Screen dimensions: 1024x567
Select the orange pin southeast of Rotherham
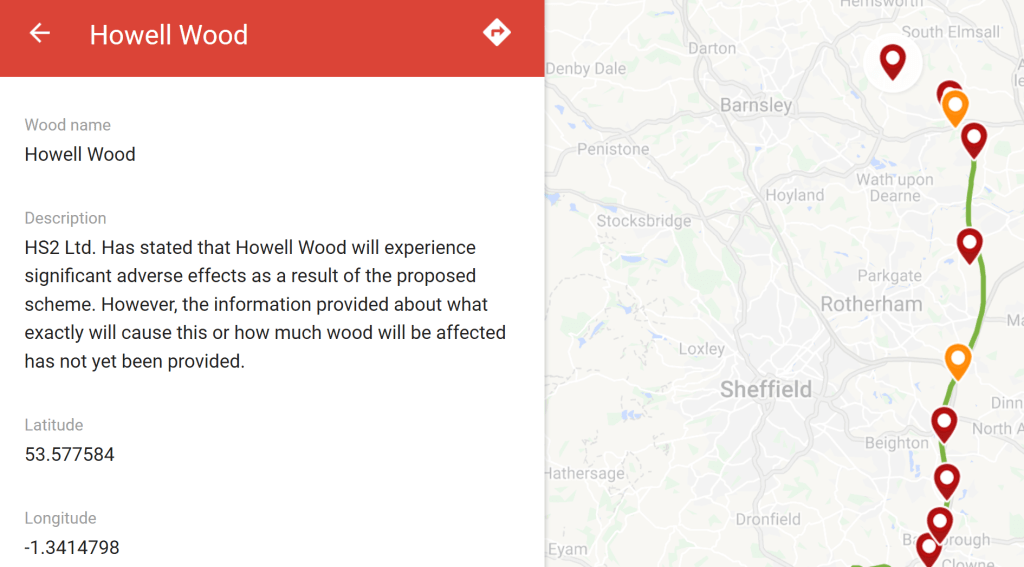tap(958, 359)
